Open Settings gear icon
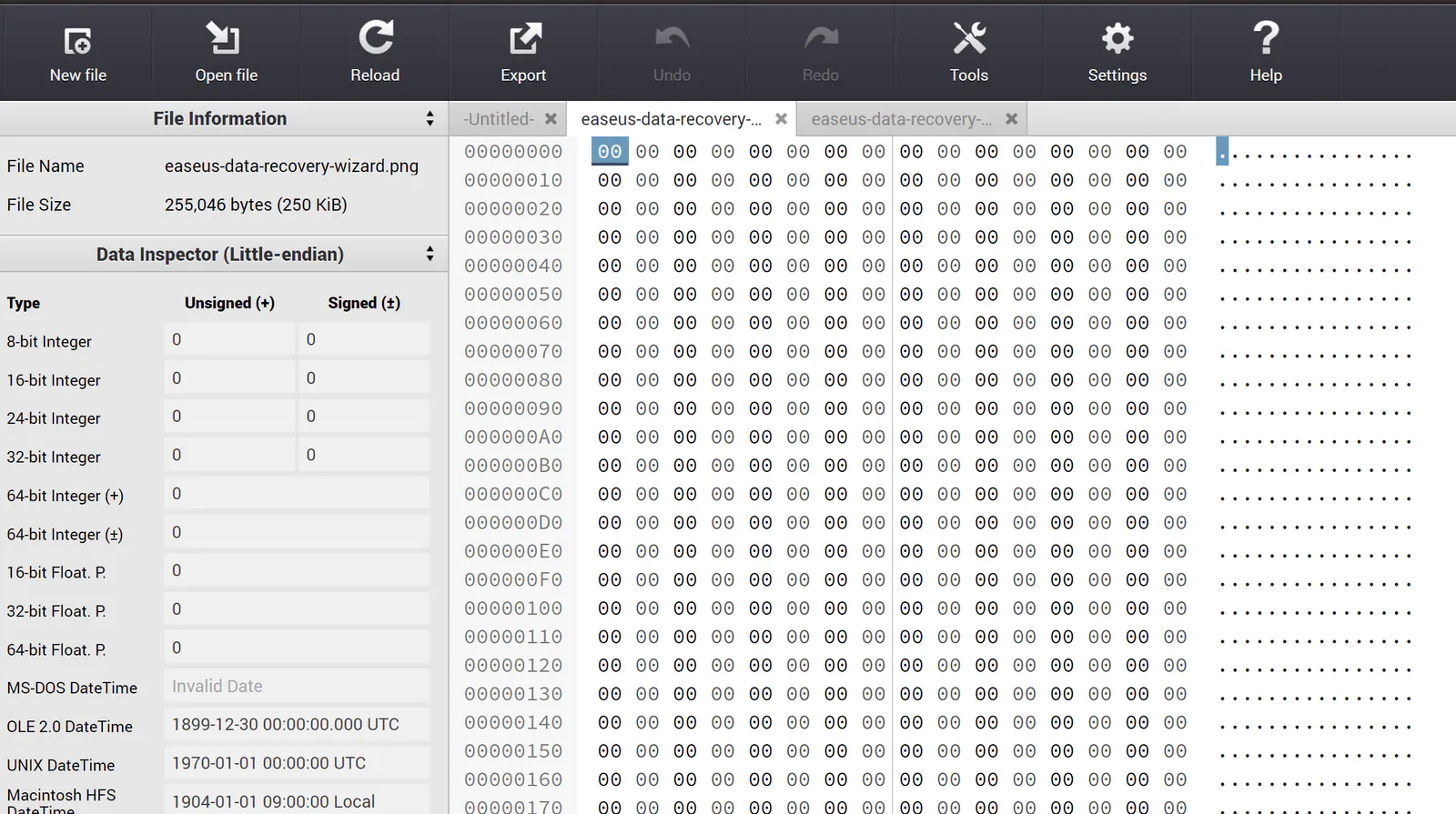This screenshot has height=814, width=1456. click(x=1117, y=38)
